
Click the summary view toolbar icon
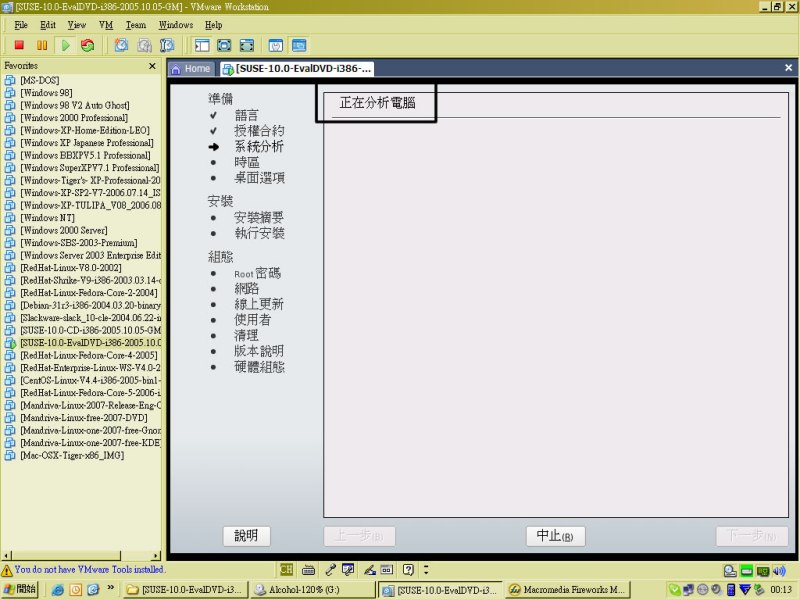pyautogui.click(x=276, y=45)
